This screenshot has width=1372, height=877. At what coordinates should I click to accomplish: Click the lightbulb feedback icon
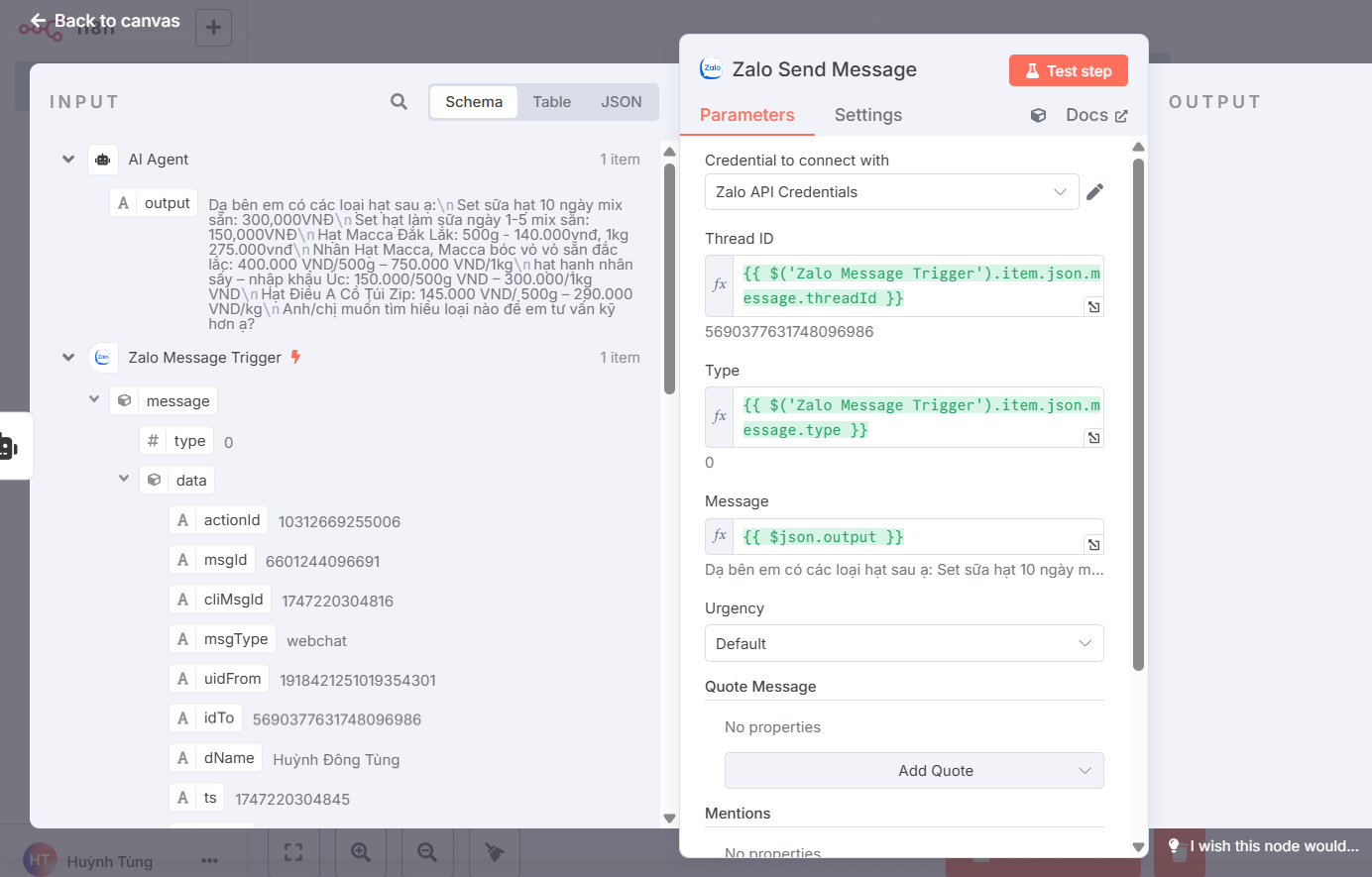click(x=1175, y=846)
